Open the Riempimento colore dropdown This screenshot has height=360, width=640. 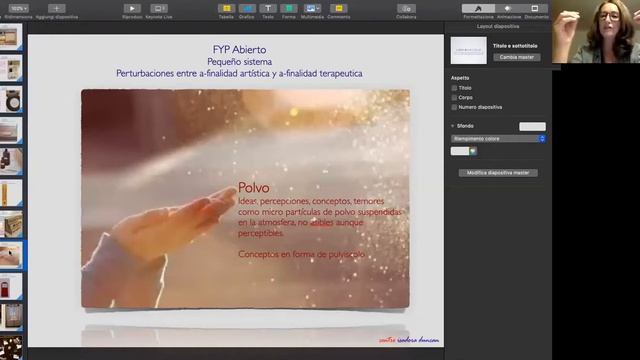click(498, 139)
